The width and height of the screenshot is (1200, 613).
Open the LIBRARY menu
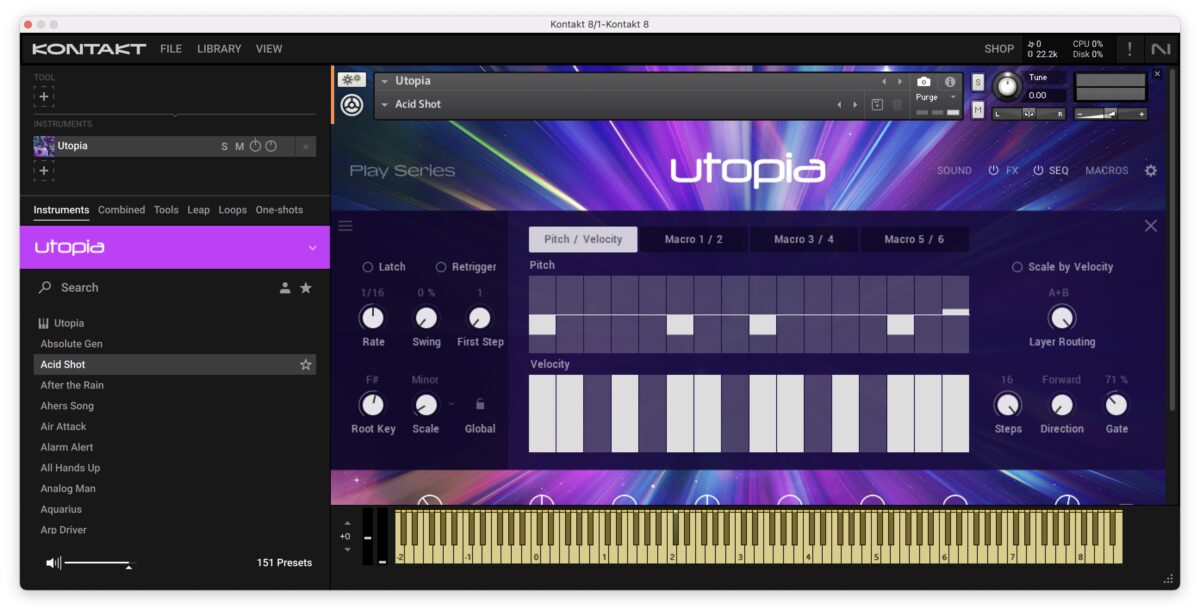coord(219,49)
